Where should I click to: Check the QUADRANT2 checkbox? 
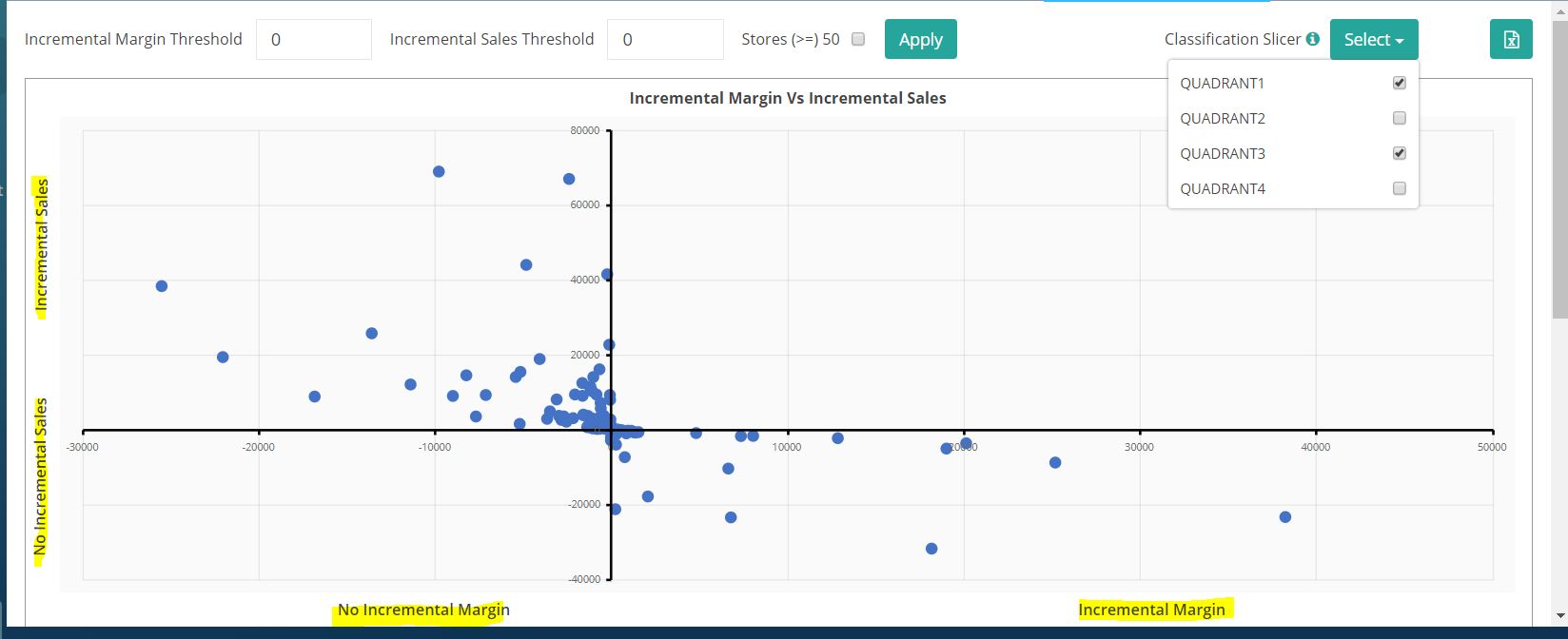click(1399, 118)
